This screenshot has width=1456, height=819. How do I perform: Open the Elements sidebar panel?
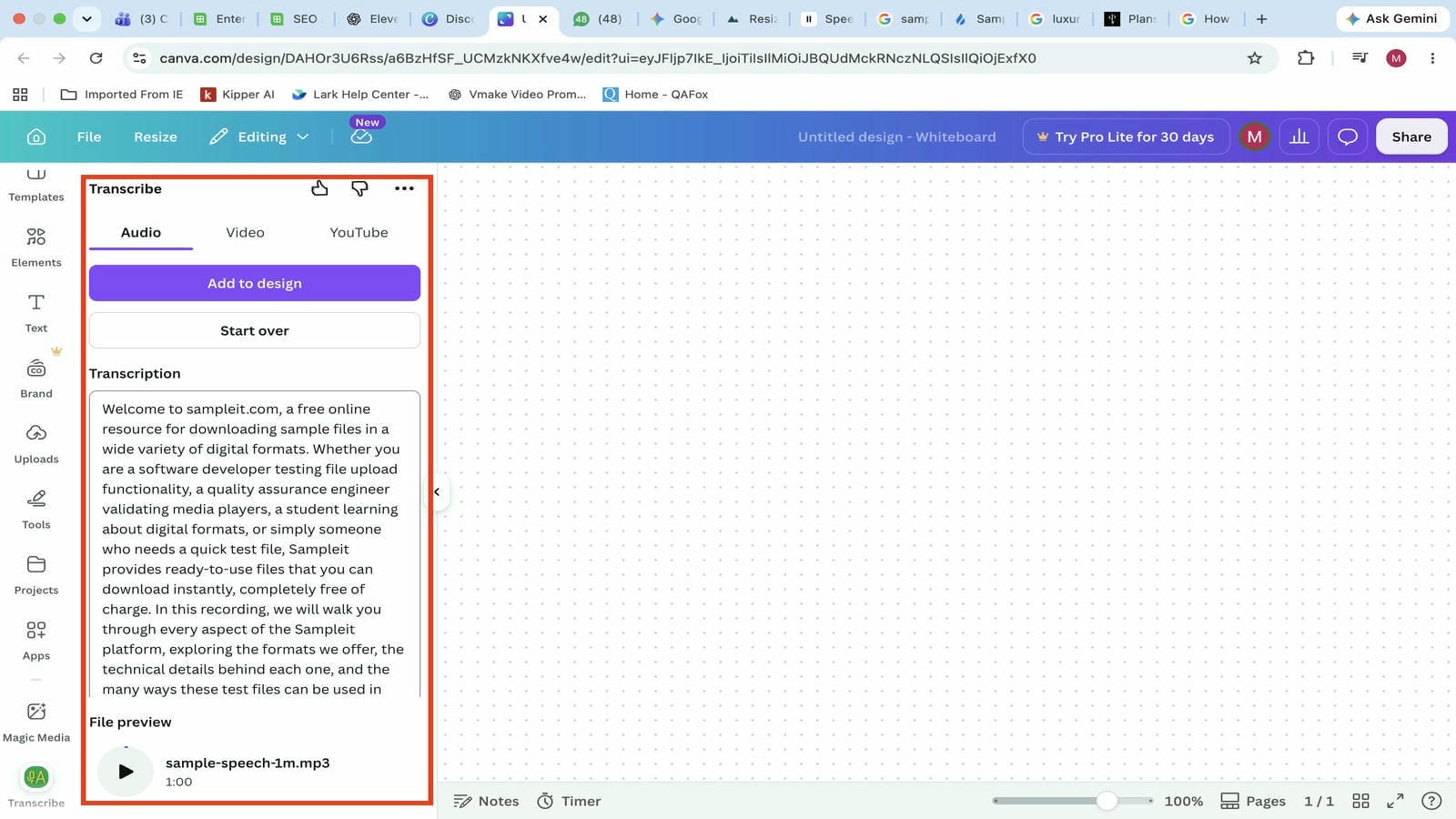coord(36,247)
